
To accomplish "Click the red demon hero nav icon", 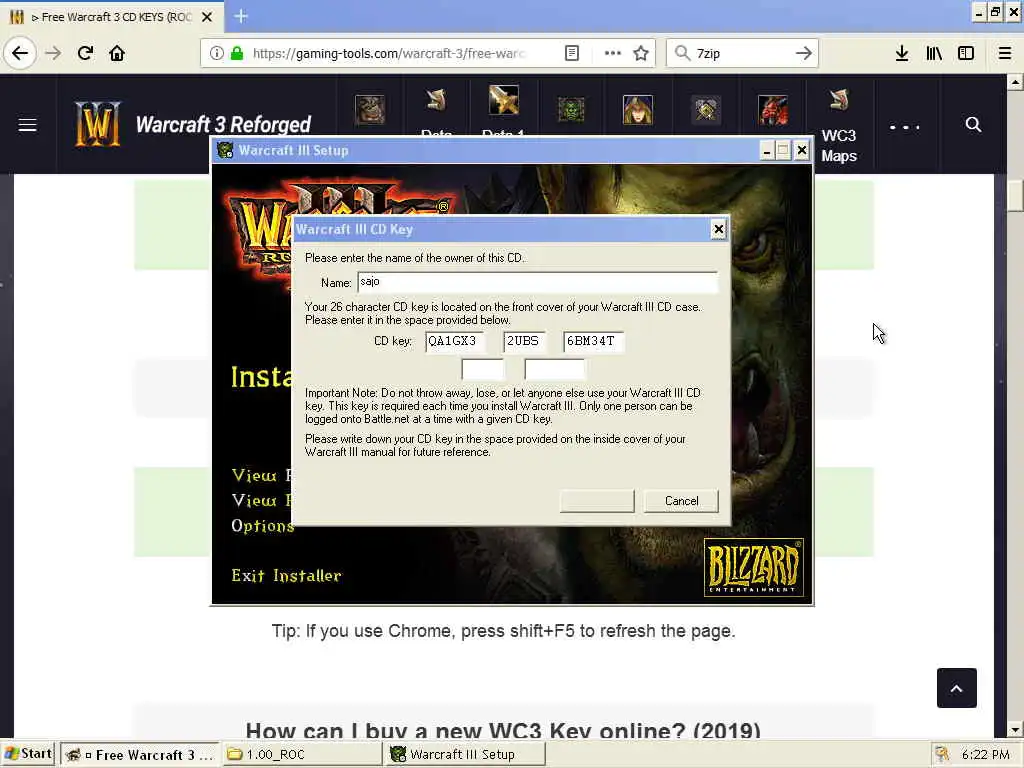I will click(x=773, y=110).
